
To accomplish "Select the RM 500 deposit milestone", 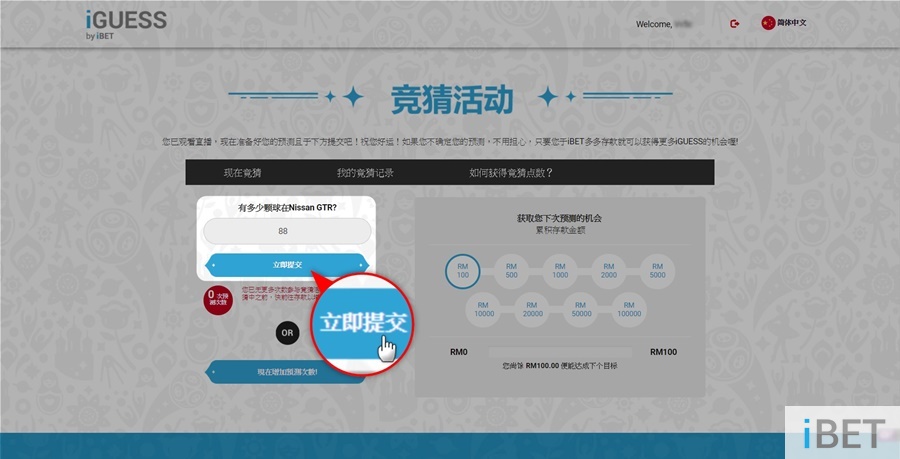I will (511, 270).
